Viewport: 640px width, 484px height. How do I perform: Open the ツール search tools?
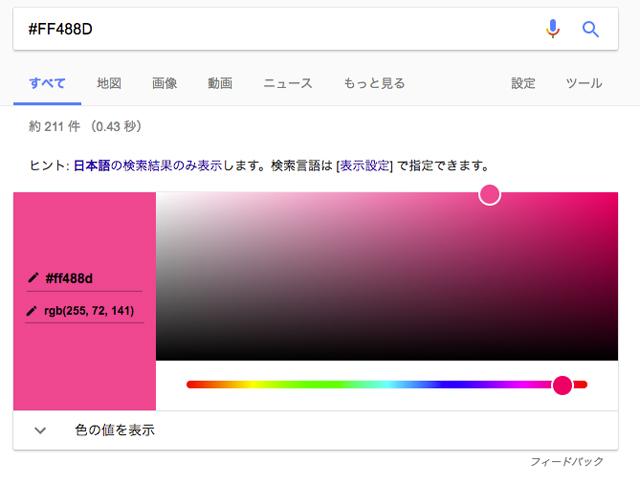tap(583, 83)
